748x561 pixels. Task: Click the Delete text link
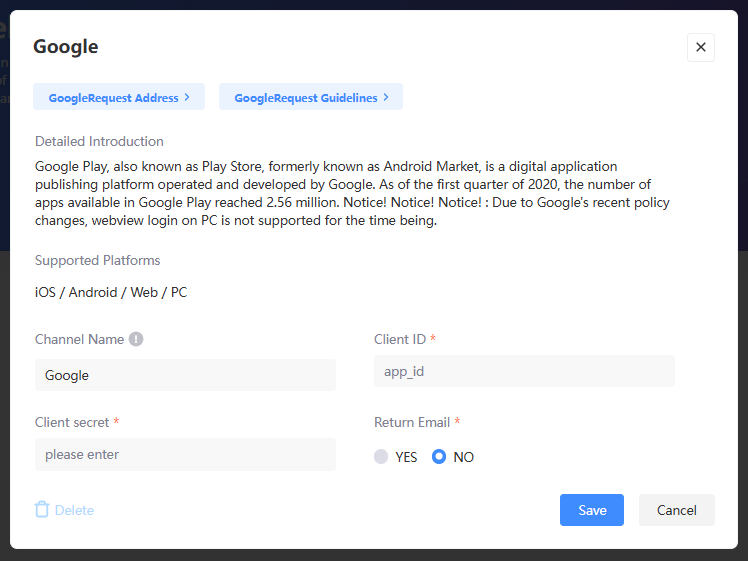[x=74, y=510]
